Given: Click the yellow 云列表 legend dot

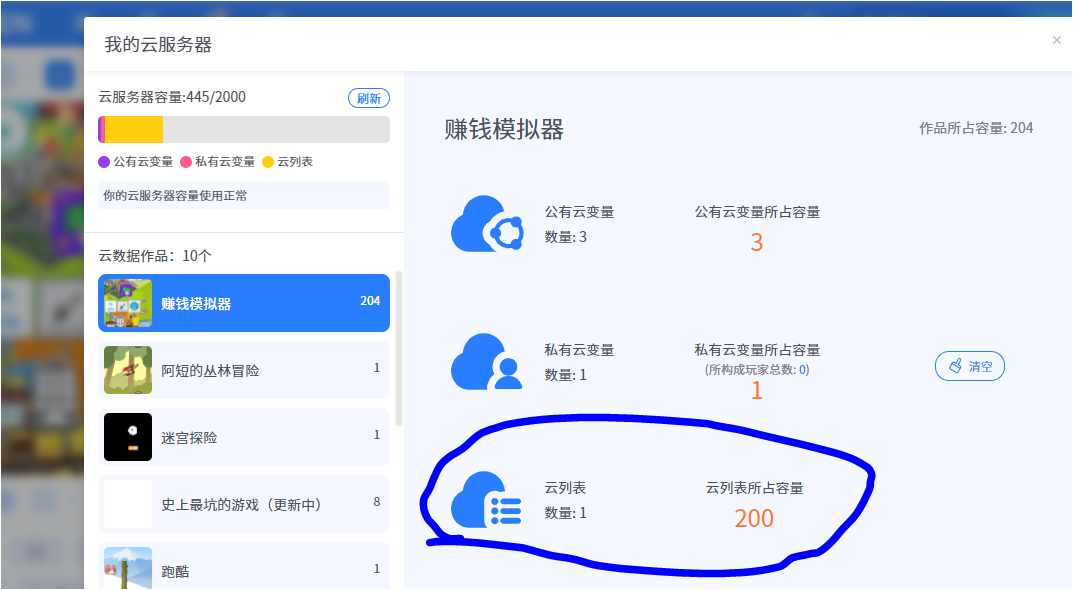Looking at the screenshot, I should click(x=268, y=162).
